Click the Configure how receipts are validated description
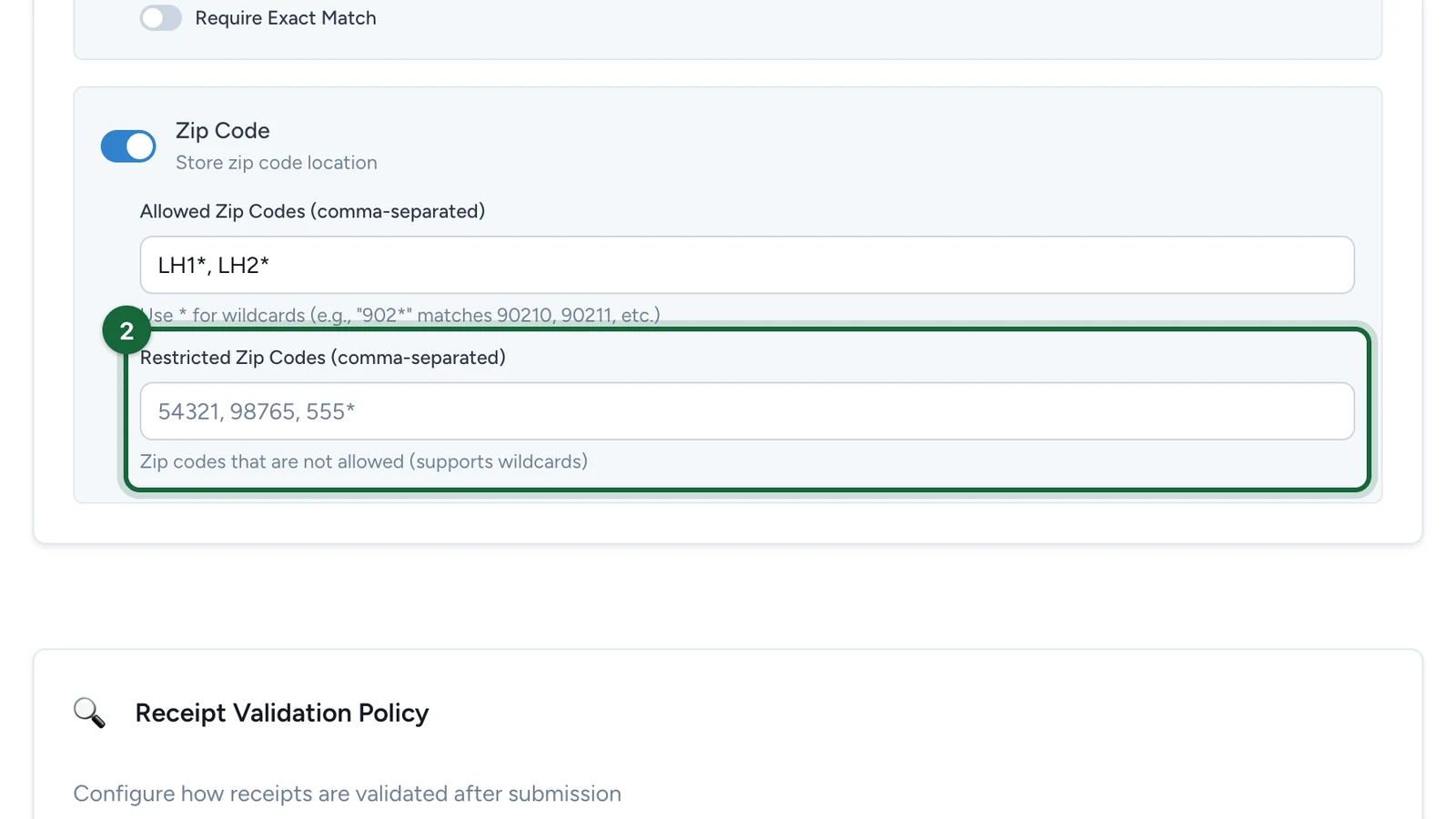1456x819 pixels. 348,794
